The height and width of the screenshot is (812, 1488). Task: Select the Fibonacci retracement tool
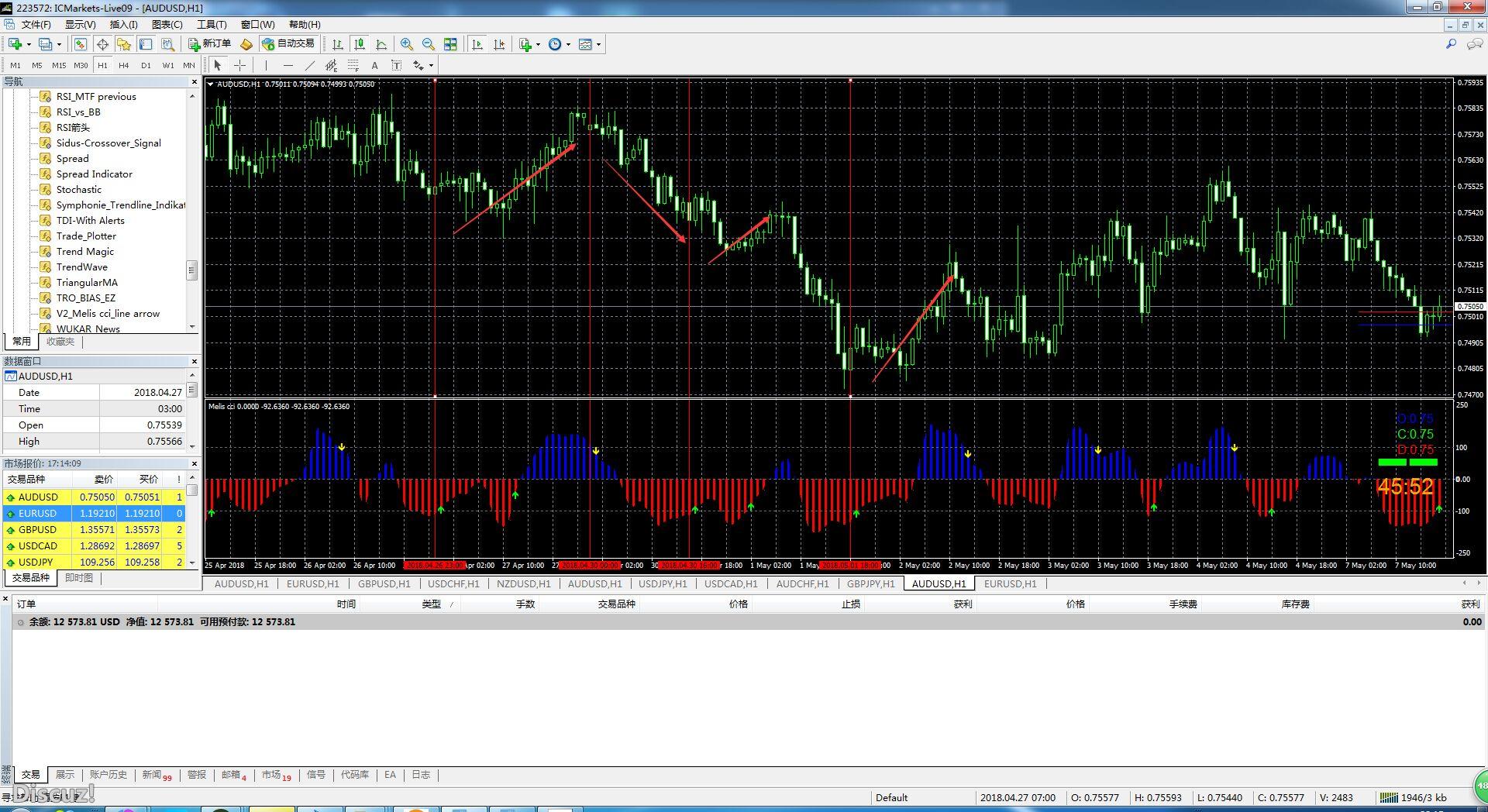pos(353,66)
